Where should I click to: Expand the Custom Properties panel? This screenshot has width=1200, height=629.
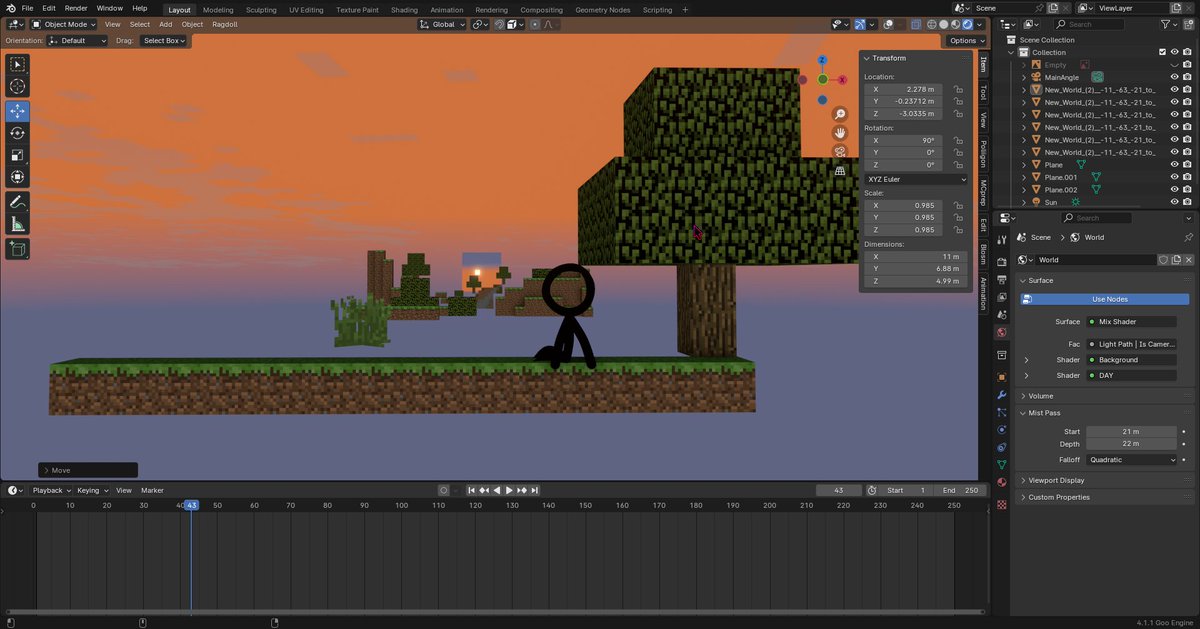(x=1059, y=497)
